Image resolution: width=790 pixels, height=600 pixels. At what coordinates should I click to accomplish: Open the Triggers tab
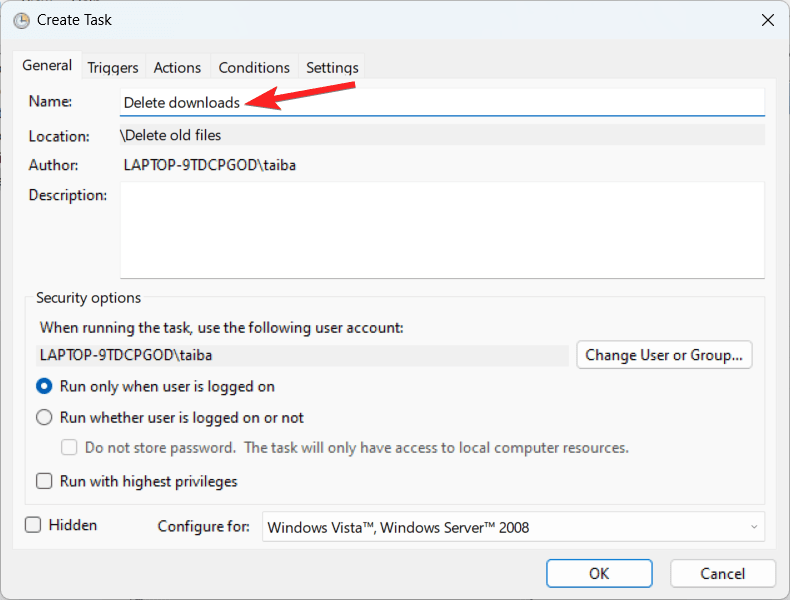113,68
